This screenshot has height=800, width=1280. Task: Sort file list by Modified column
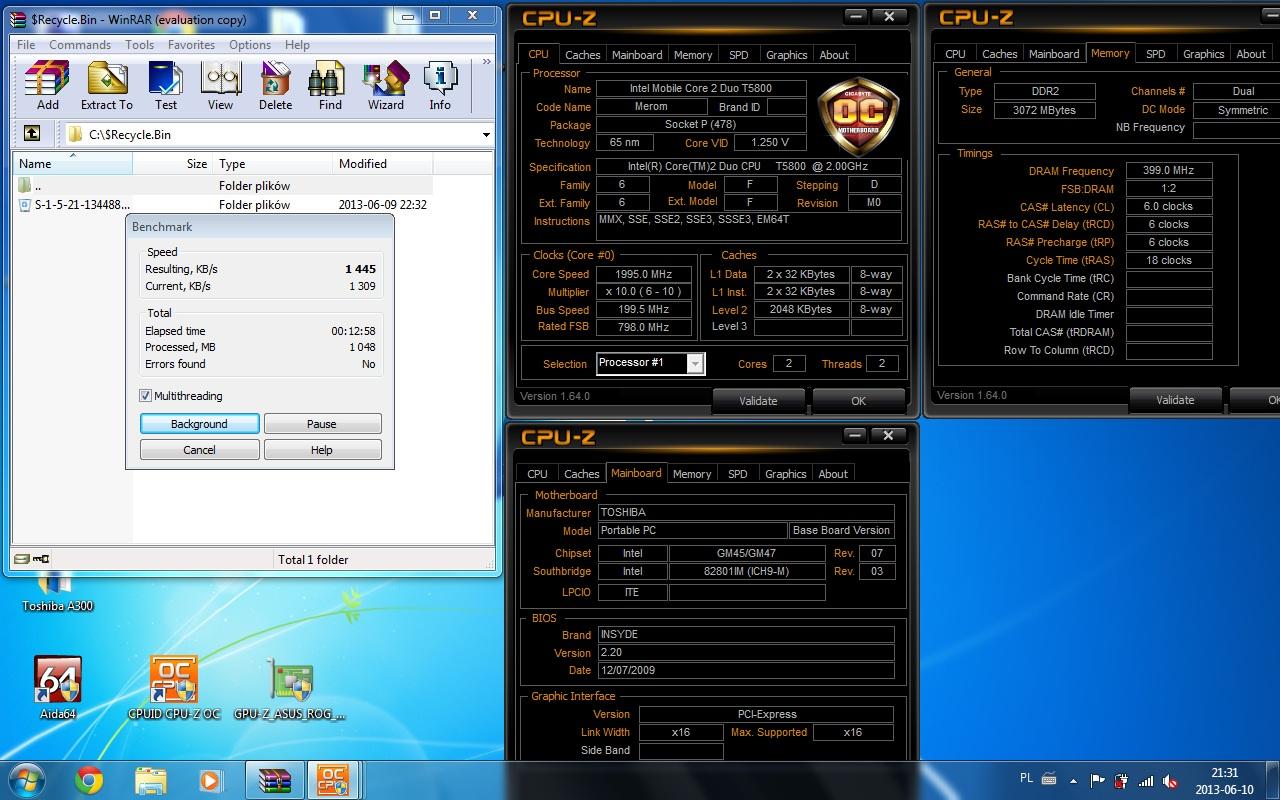click(x=383, y=164)
